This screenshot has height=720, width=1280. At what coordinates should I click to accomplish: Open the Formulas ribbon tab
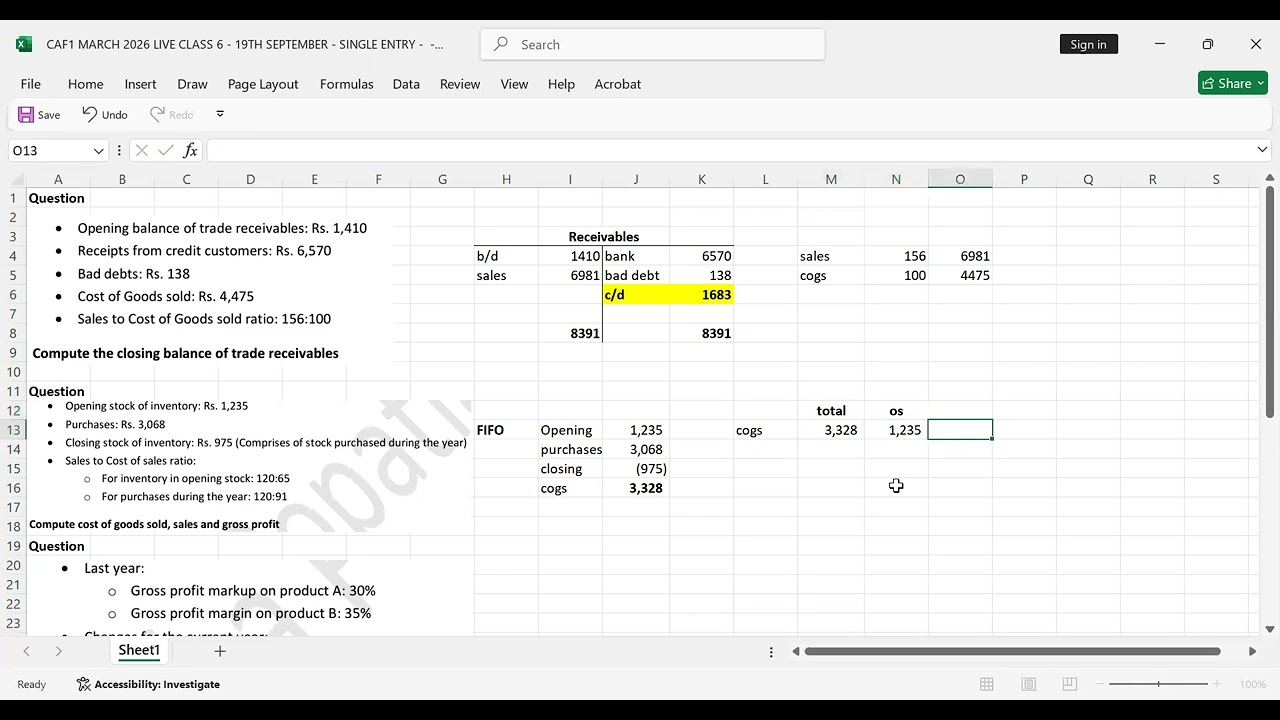pyautogui.click(x=347, y=84)
